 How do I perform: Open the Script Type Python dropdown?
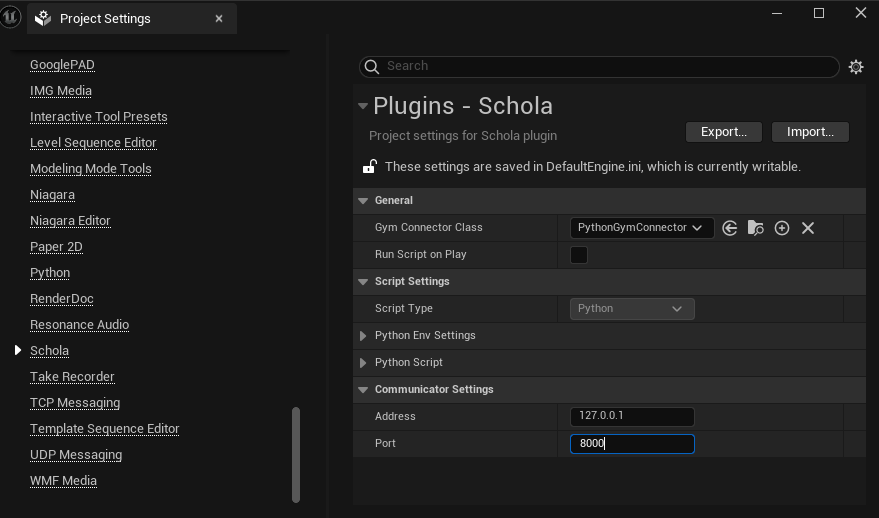click(632, 309)
